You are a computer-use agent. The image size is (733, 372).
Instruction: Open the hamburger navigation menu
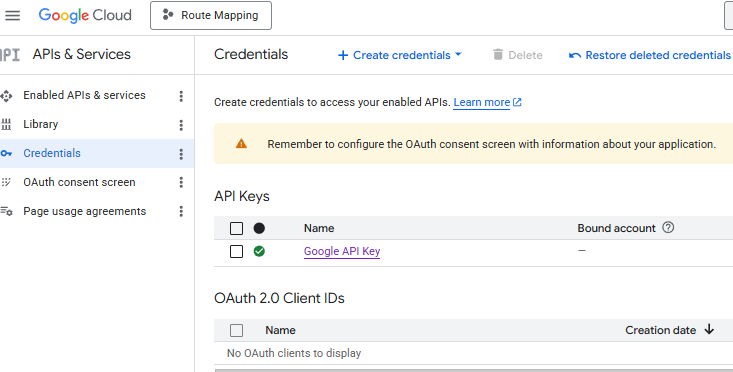13,15
